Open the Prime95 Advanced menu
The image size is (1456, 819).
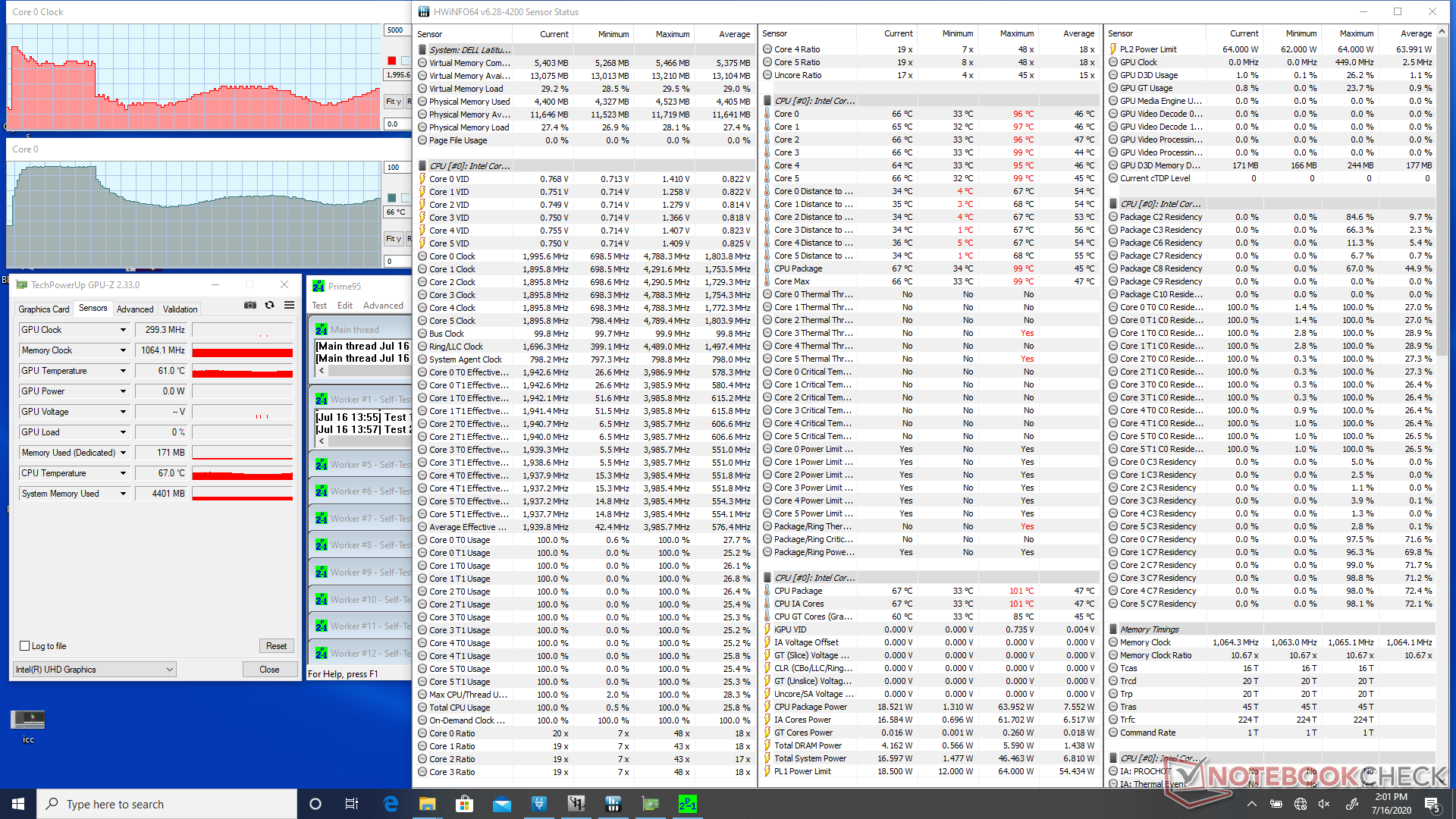tap(383, 306)
